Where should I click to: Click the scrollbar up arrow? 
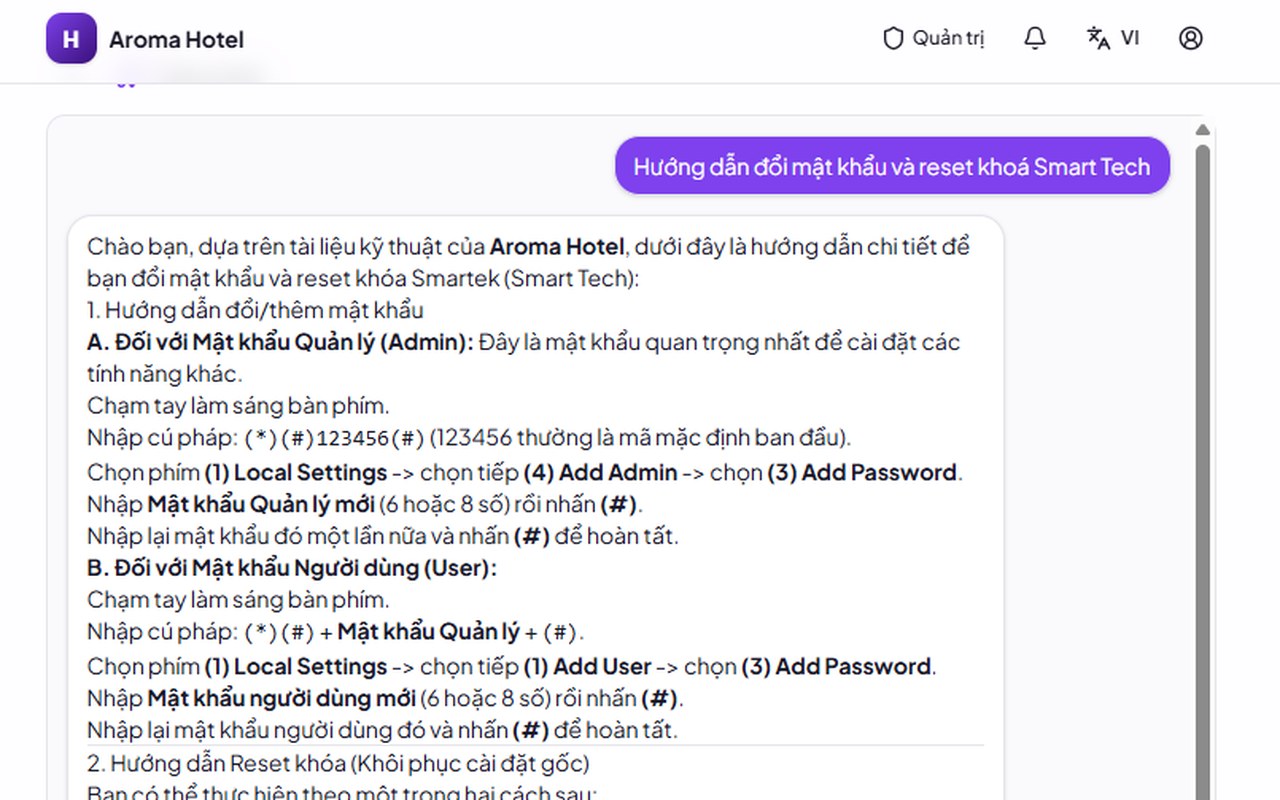point(1202,130)
